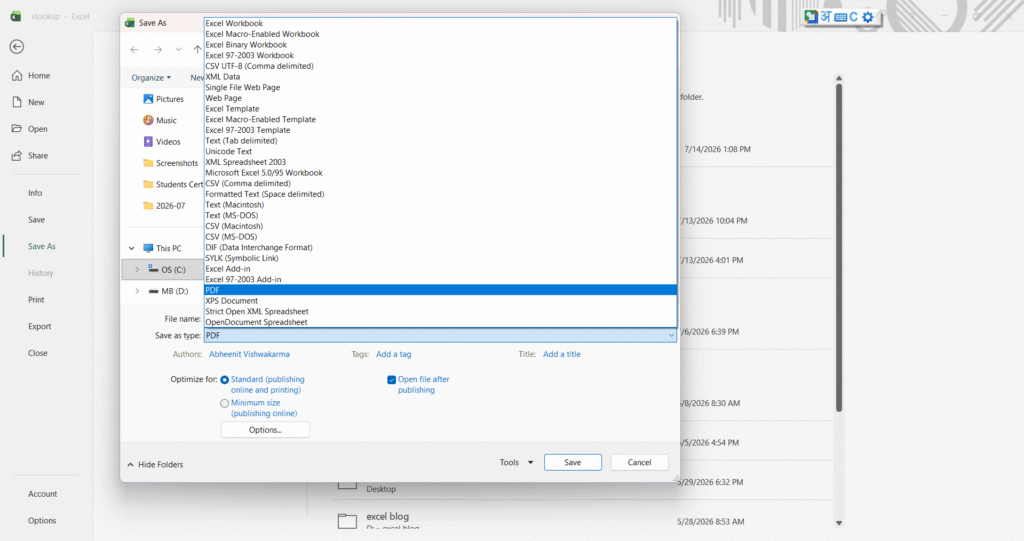This screenshot has height=541, width=1024.
Task: Choose CSV UTF-8 (Comma delimited) type
Action: (440, 66)
